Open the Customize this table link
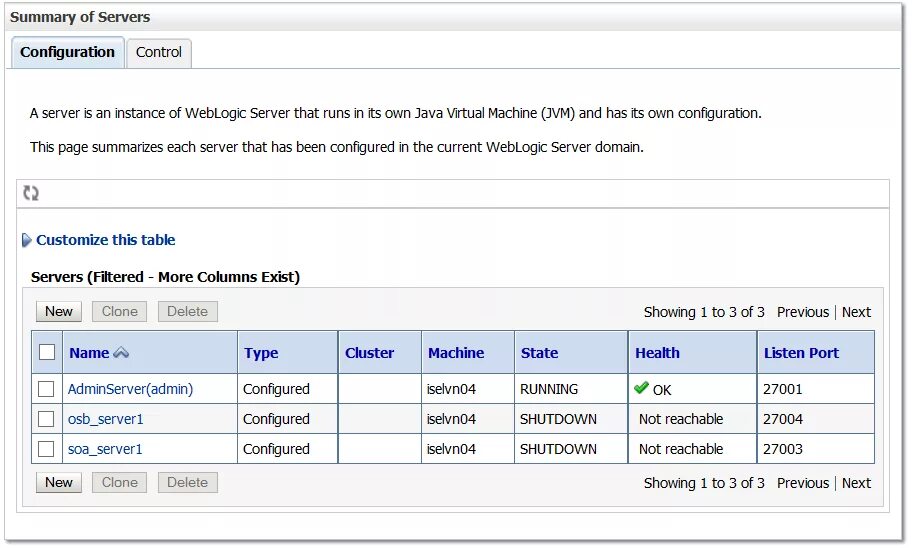912x548 pixels. point(105,240)
